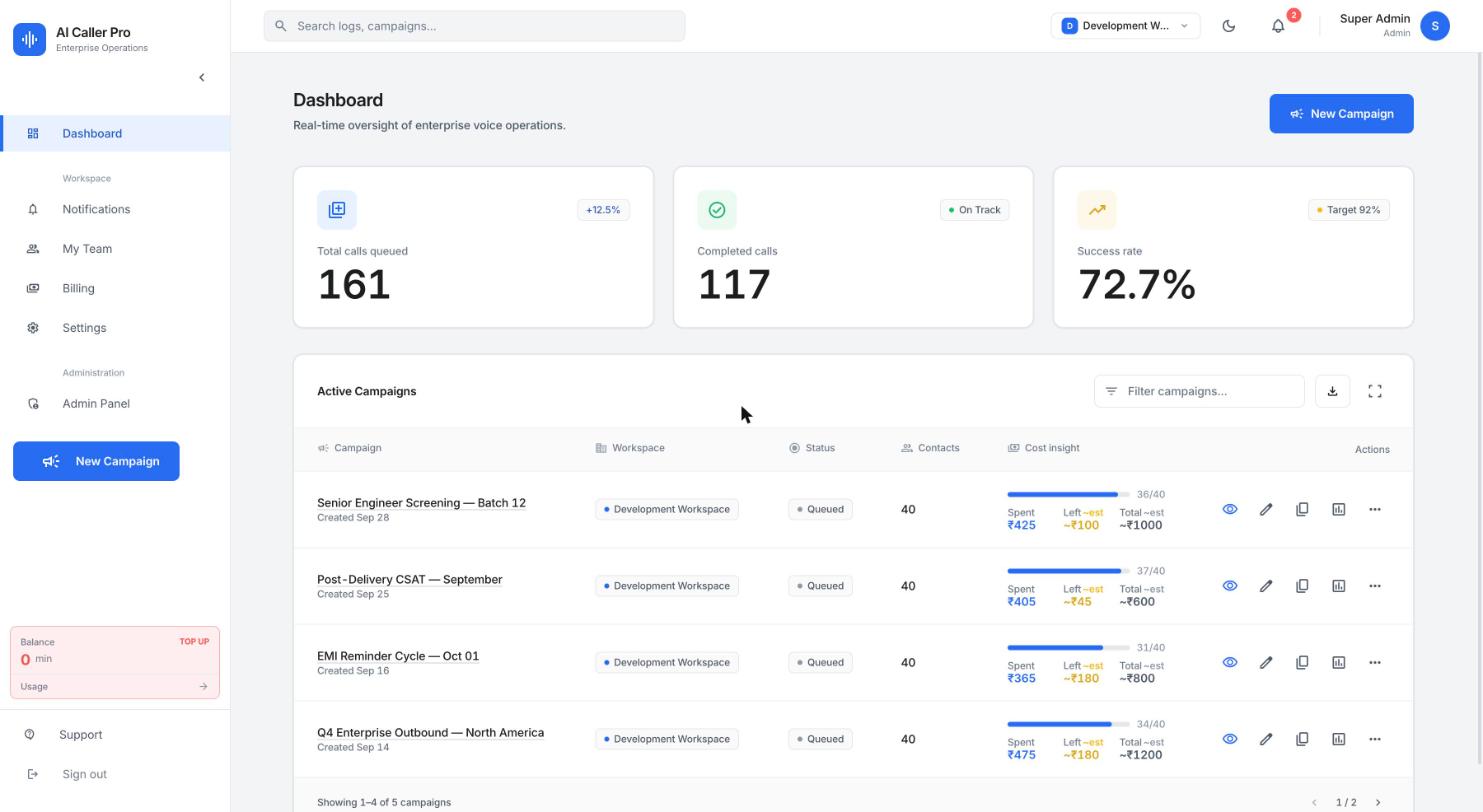Viewport: 1483px width, 812px height.
Task: Click New Campaign in the dashboard header
Action: pos(1341,114)
